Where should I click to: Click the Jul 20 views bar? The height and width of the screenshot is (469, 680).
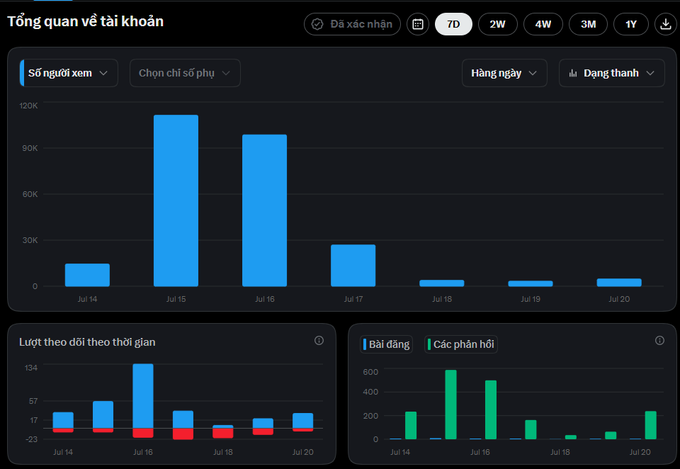619,282
